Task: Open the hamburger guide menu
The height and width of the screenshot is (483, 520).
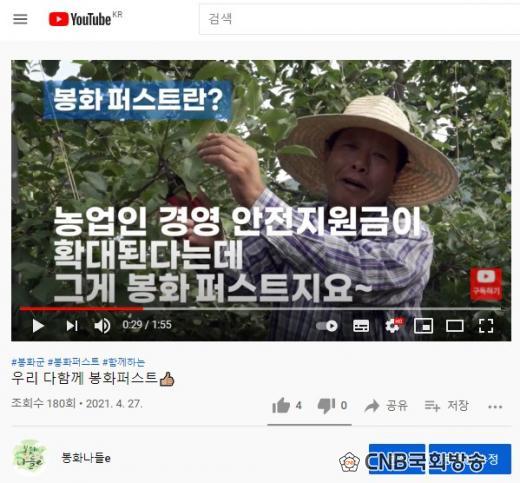Action: click(x=20, y=19)
